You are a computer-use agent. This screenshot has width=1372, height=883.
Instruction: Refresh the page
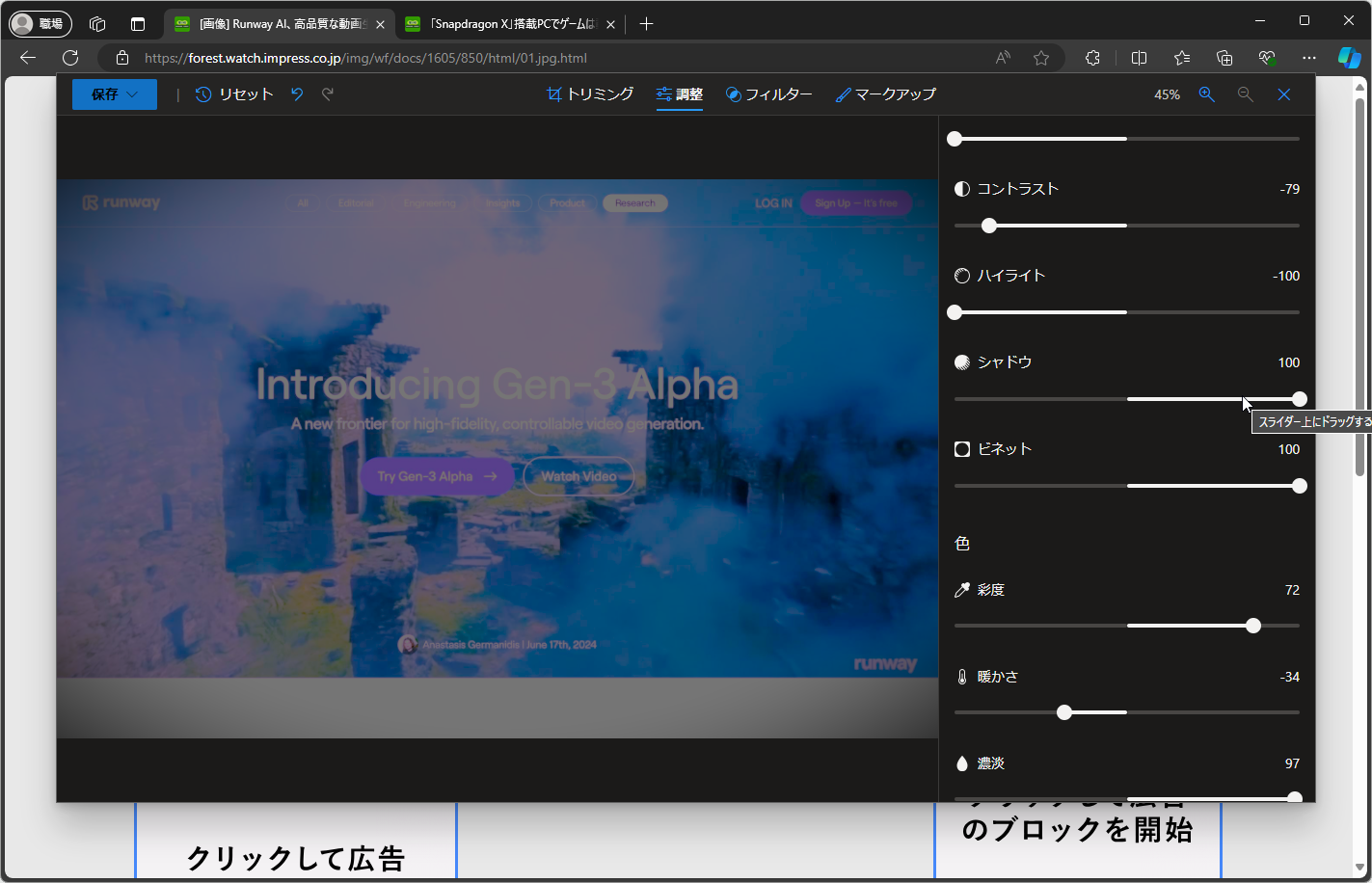pyautogui.click(x=70, y=58)
